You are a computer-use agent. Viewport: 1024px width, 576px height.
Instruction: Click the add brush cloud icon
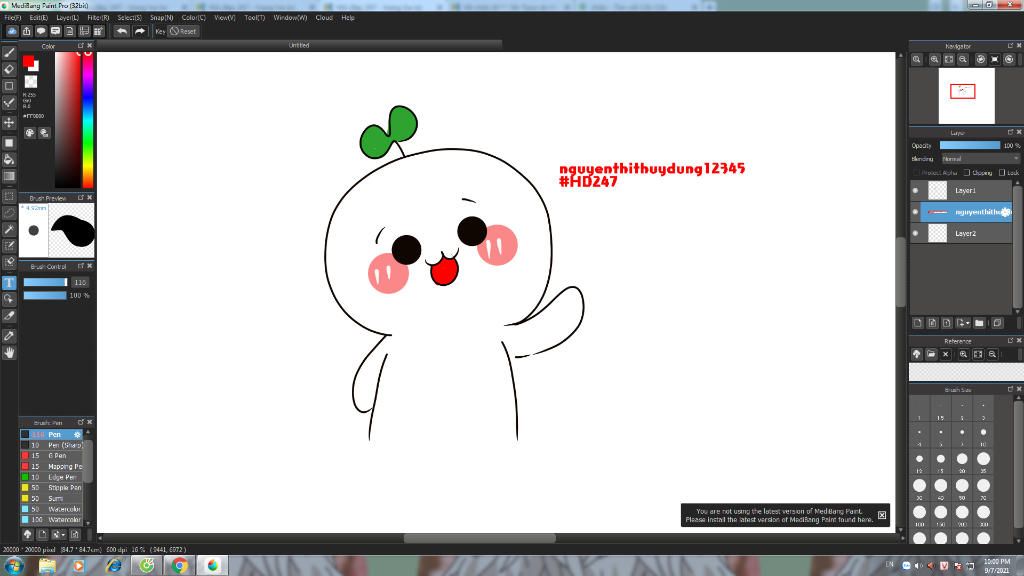[27, 534]
